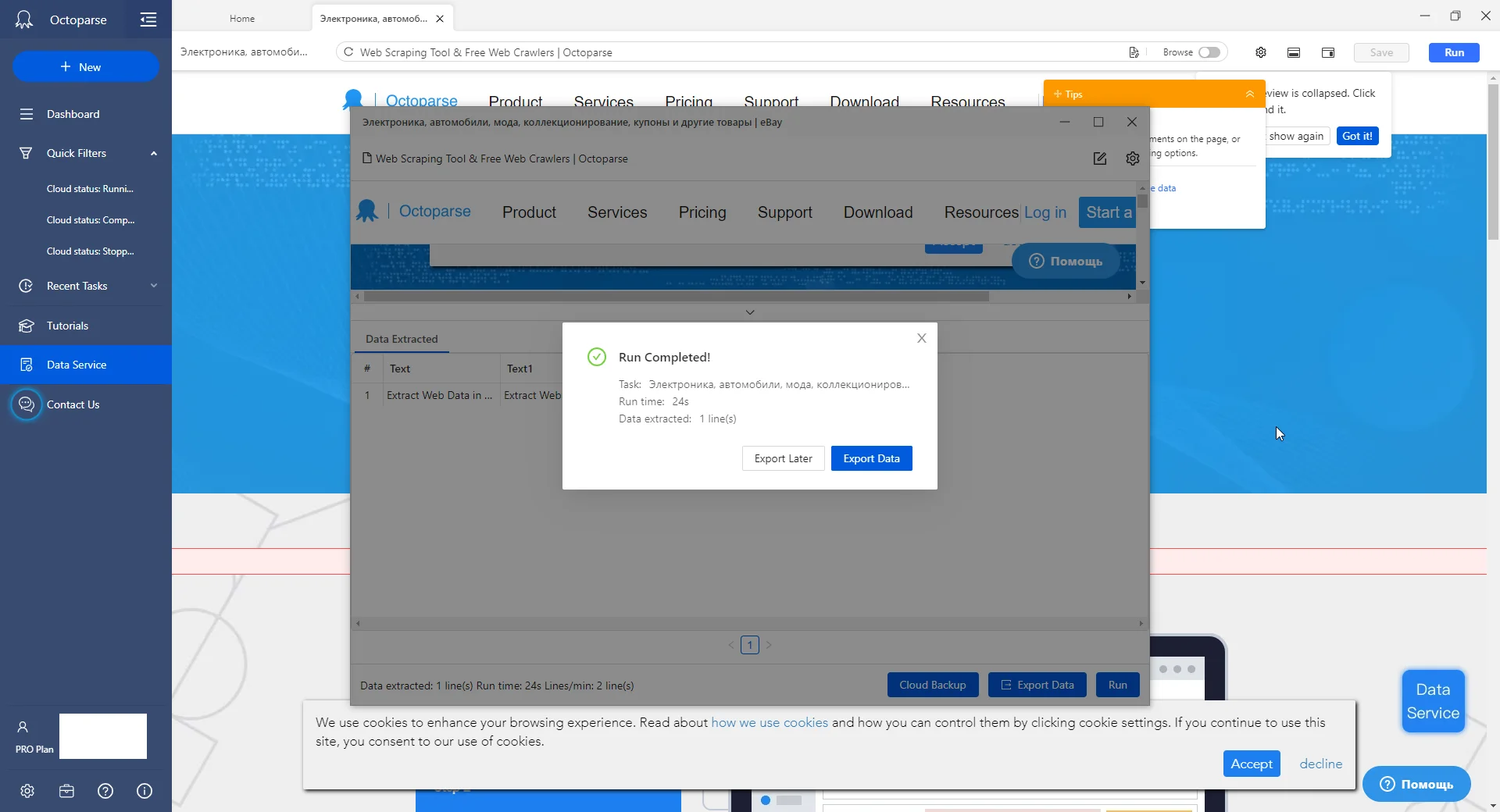The height and width of the screenshot is (812, 1500).
Task: Open the Dashboard icon in the sidebar
Action: [27, 114]
